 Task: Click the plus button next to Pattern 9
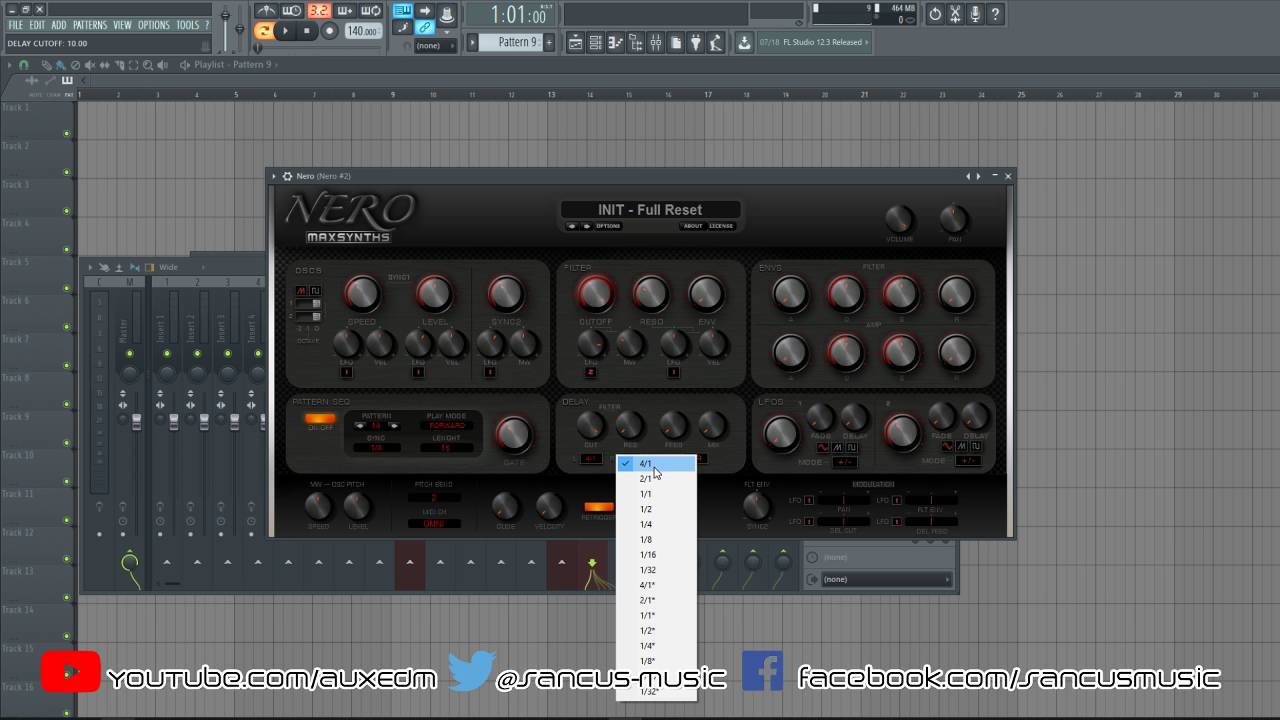549,42
